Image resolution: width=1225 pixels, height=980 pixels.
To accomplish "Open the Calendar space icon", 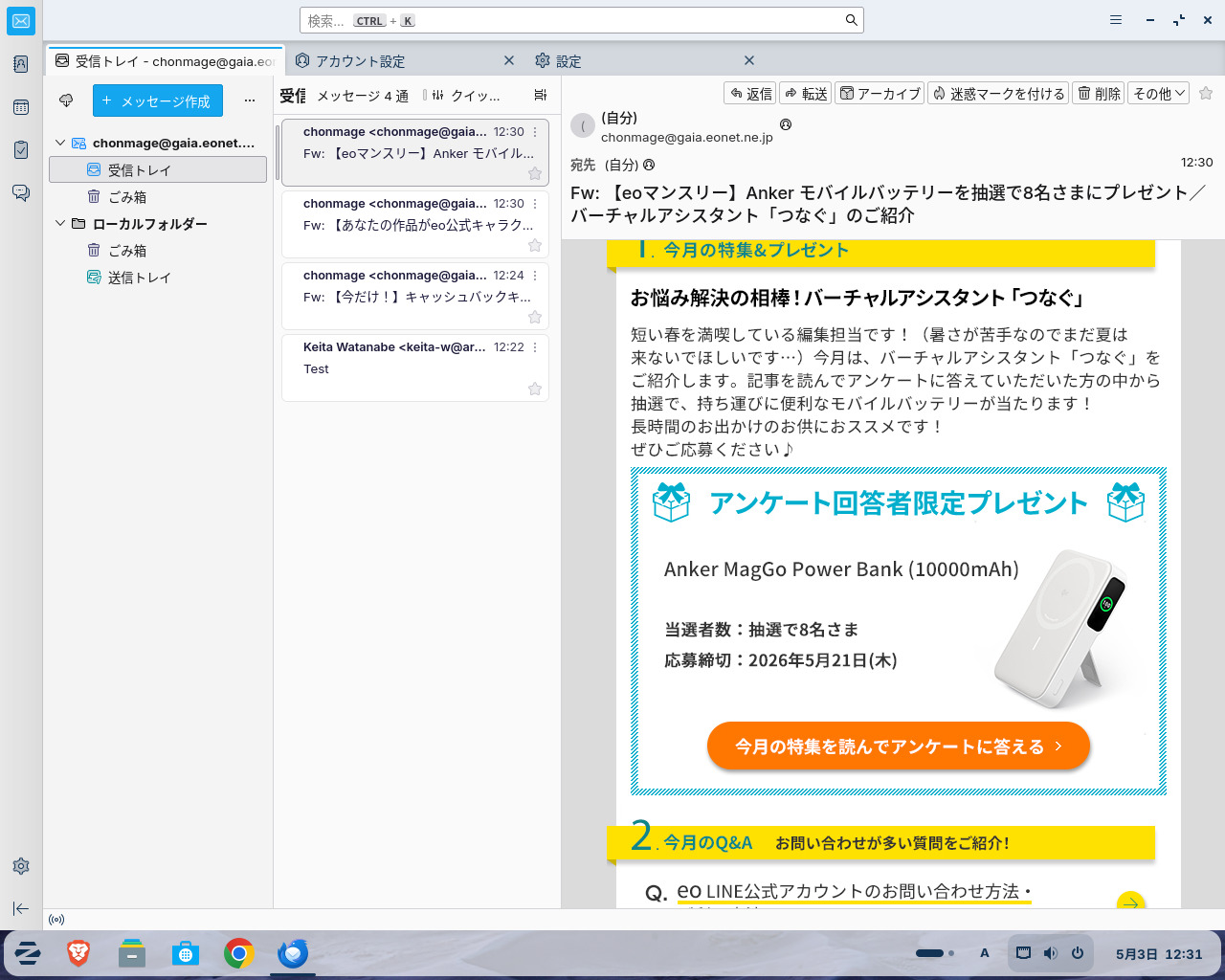I will pos(21,107).
